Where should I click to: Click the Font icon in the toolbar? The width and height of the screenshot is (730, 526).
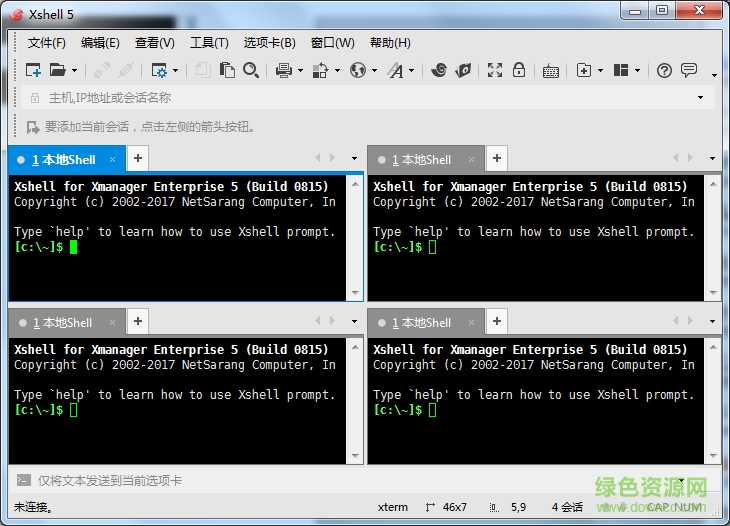pos(396,70)
